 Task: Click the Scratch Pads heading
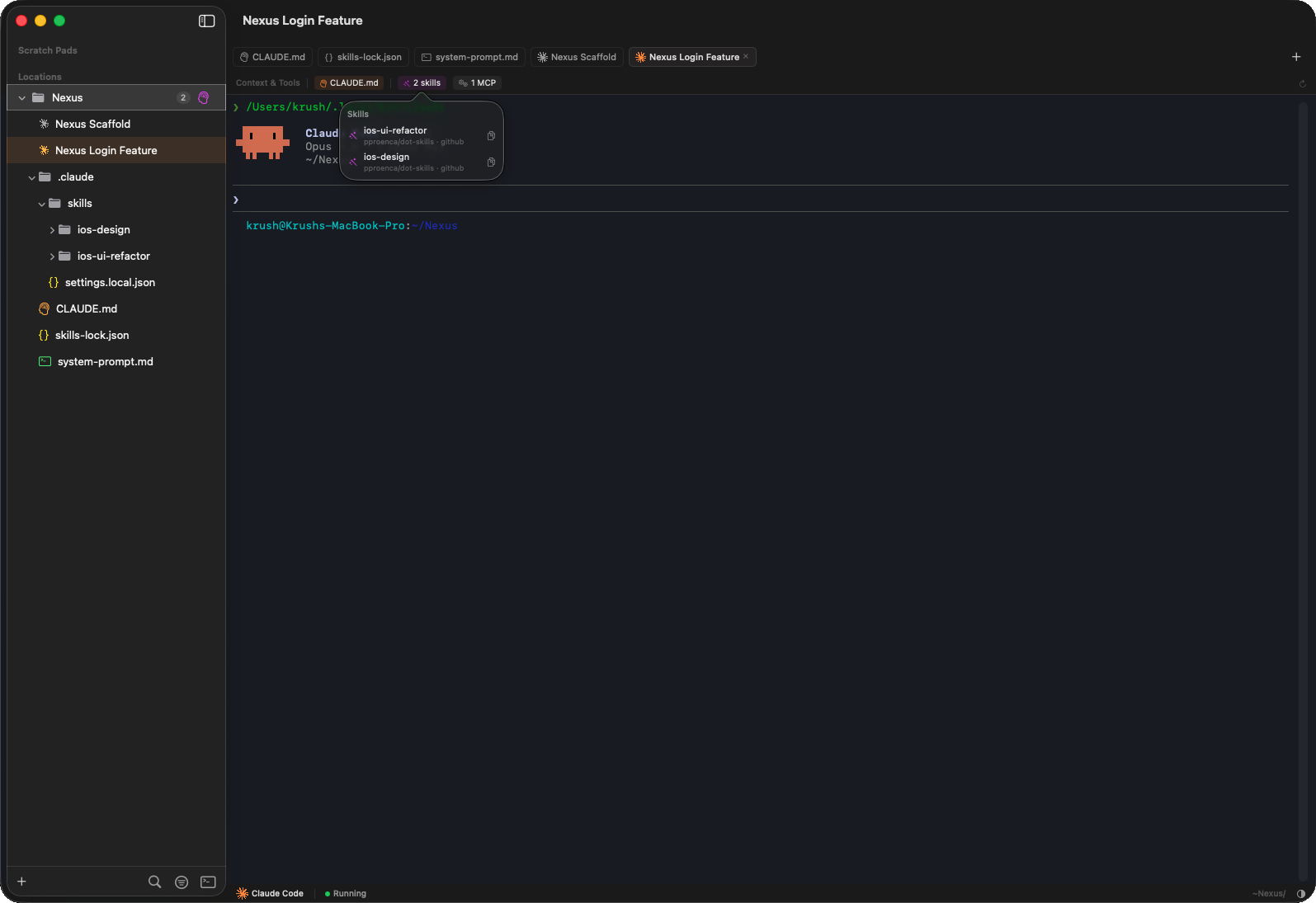click(48, 50)
